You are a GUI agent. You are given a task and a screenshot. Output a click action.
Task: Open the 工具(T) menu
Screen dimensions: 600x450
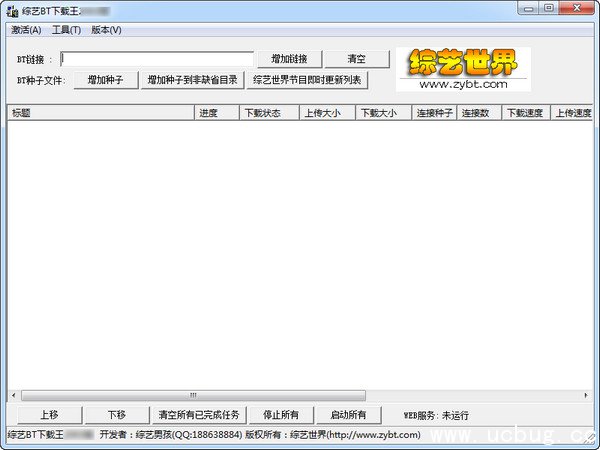click(x=66, y=30)
